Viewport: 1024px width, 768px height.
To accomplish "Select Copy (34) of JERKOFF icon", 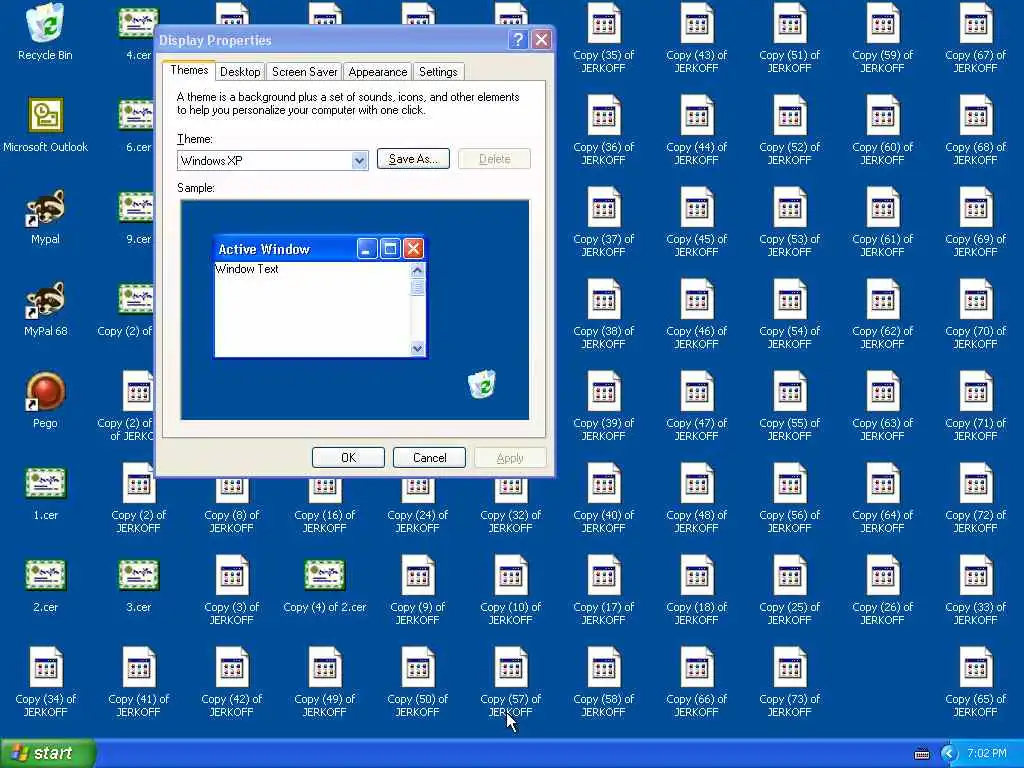I will click(x=45, y=667).
